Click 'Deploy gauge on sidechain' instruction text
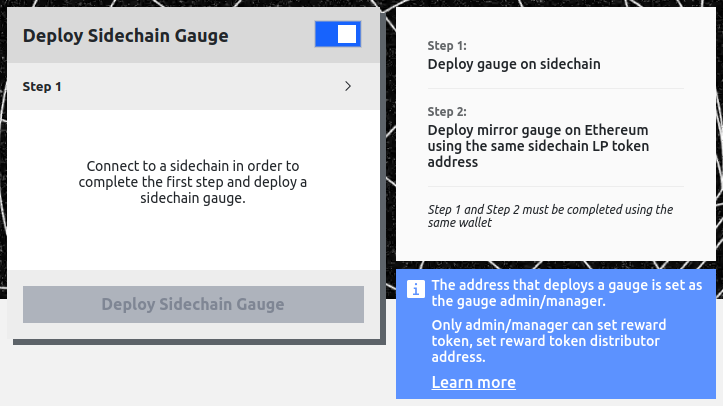The height and width of the screenshot is (406, 723). (x=513, y=65)
